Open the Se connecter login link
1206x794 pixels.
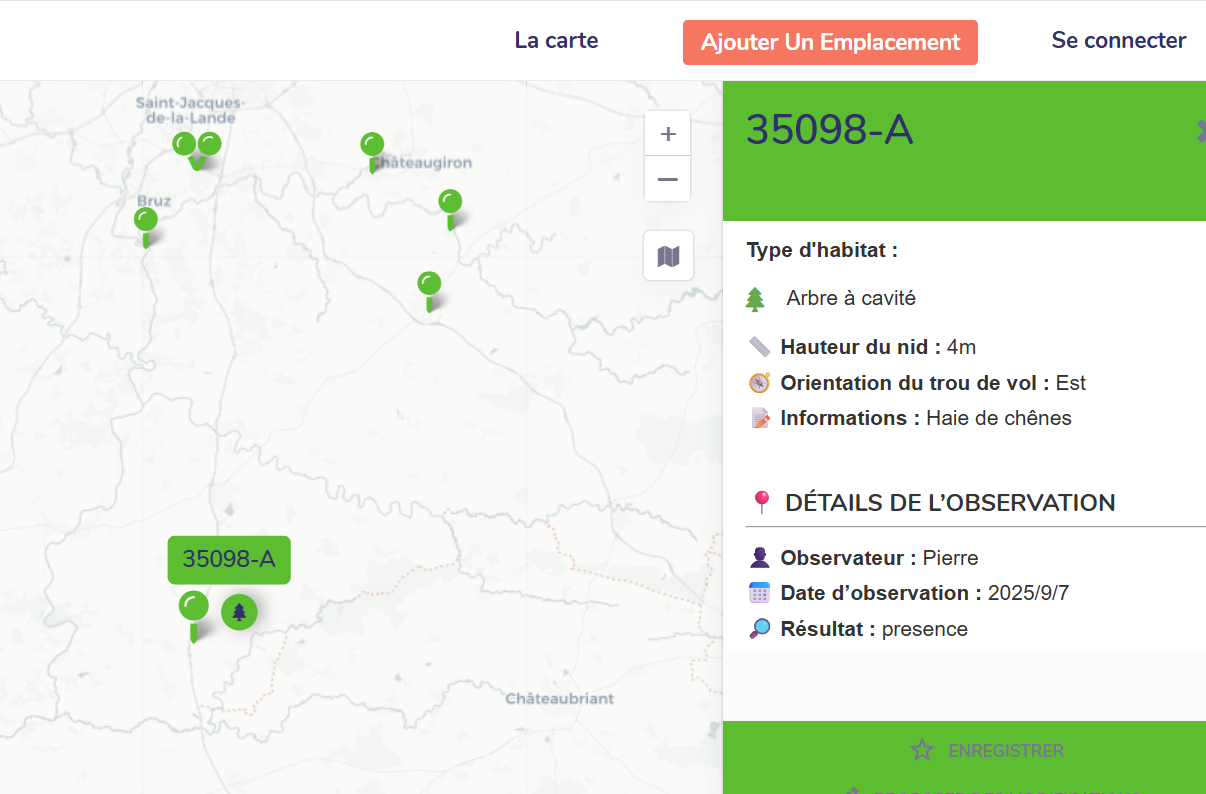pyautogui.click(x=1118, y=41)
